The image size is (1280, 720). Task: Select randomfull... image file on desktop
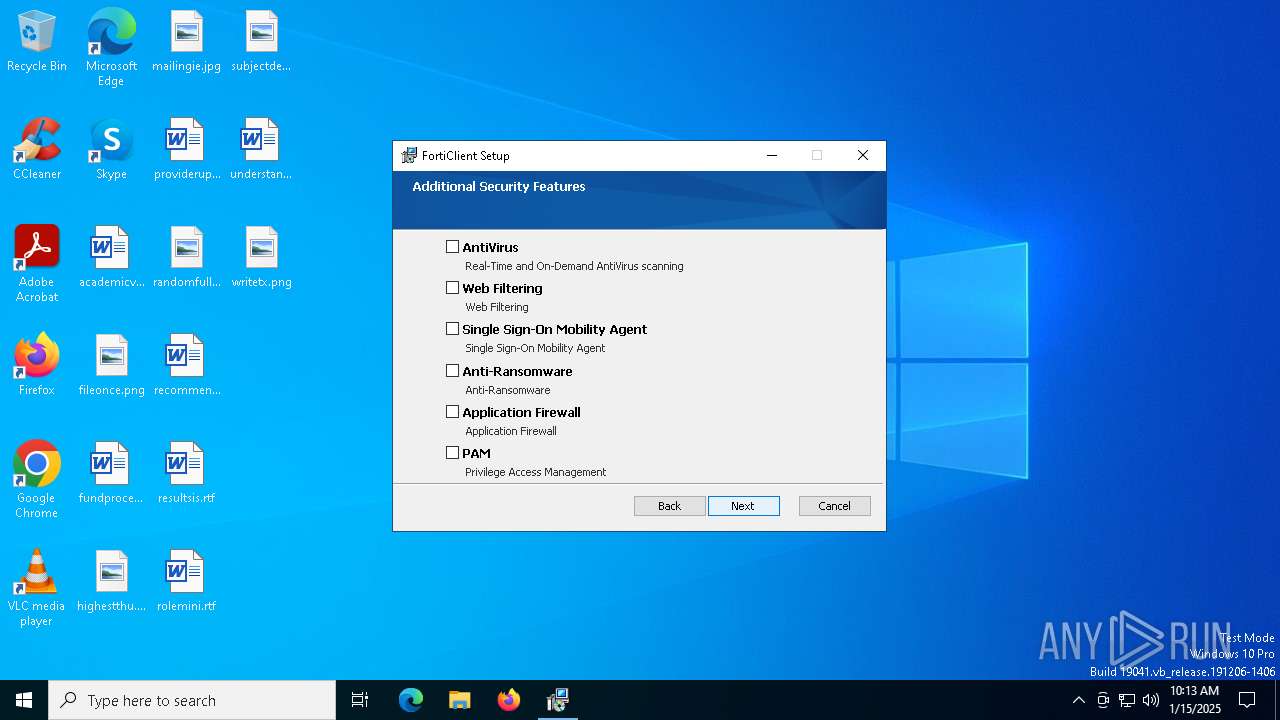click(x=186, y=257)
